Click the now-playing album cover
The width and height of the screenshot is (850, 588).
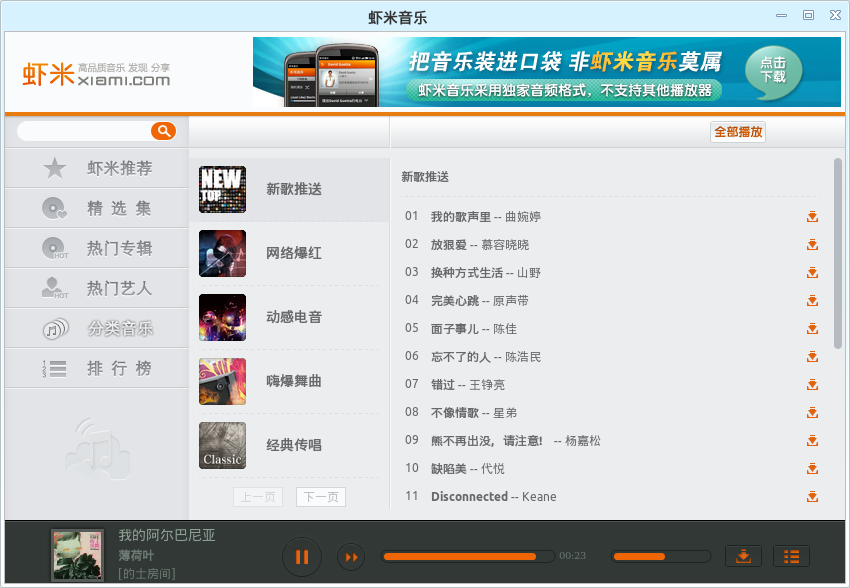tap(77, 555)
